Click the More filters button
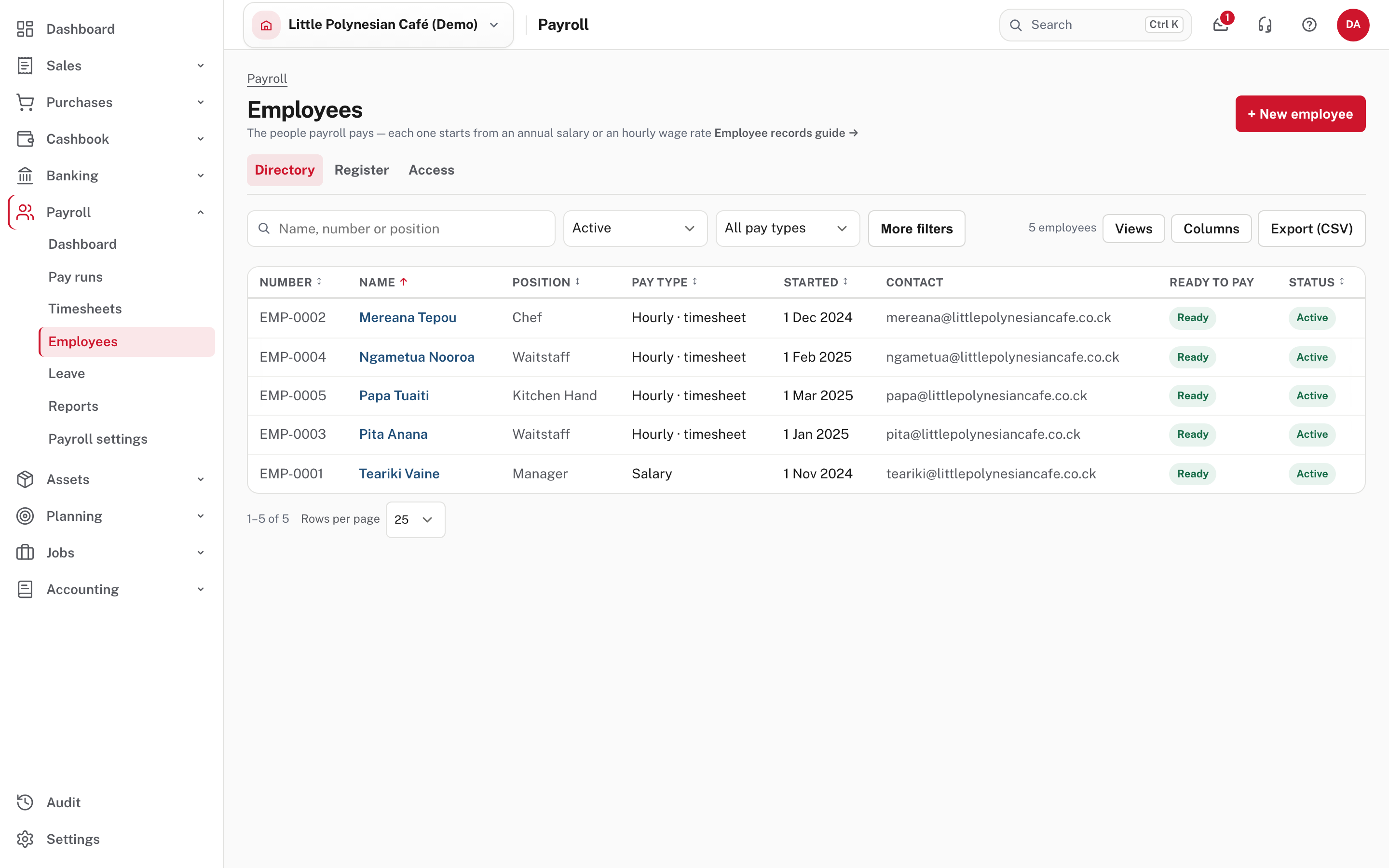The height and width of the screenshot is (868, 1389). (916, 229)
